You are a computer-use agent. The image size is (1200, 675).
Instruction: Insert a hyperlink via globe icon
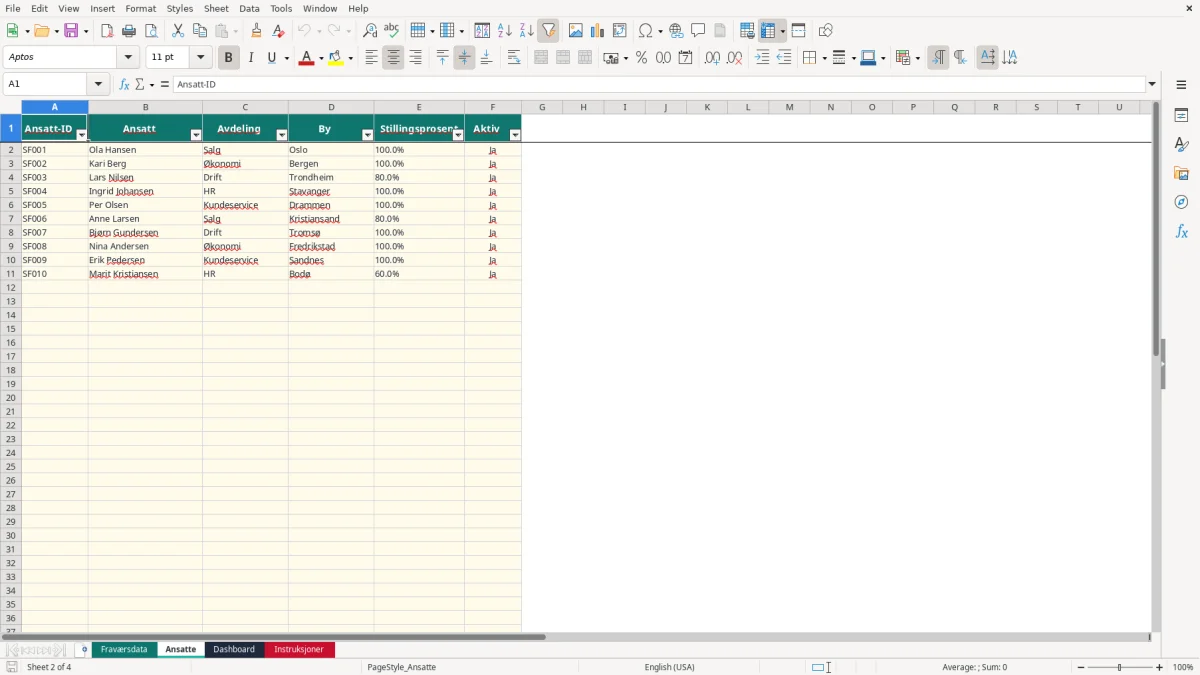coord(676,31)
